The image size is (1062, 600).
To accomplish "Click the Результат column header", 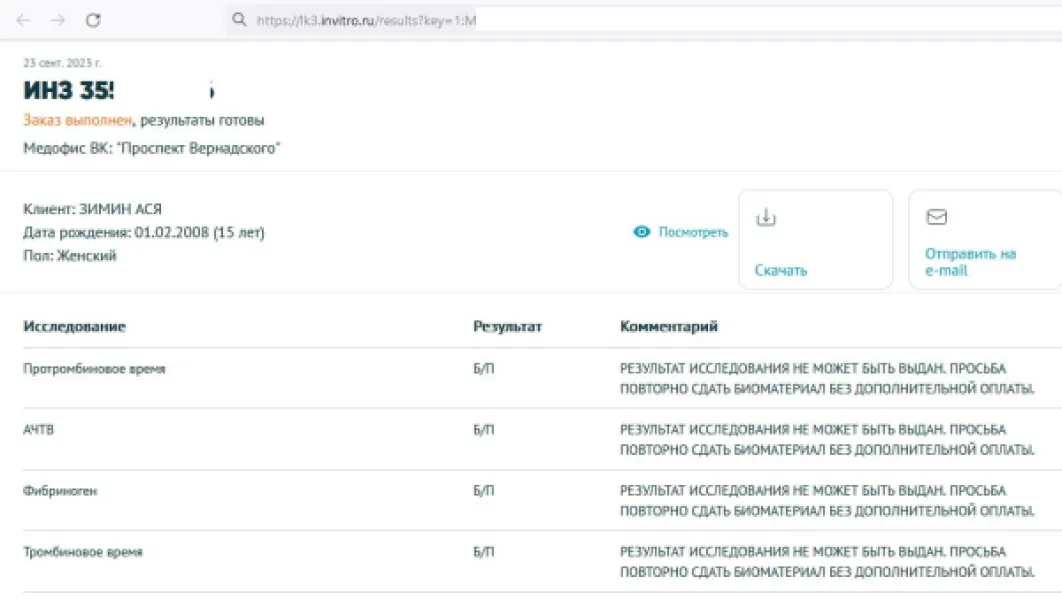I will click(x=507, y=326).
